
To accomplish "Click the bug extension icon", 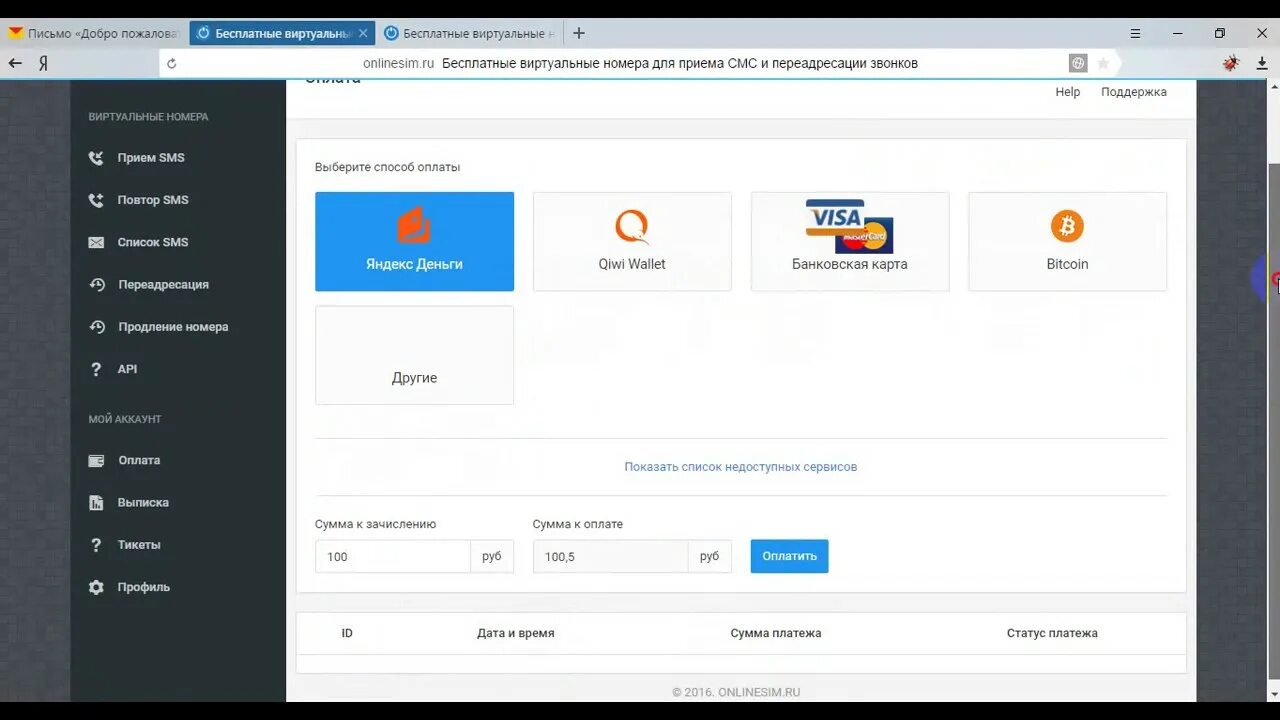I will click(1231, 63).
